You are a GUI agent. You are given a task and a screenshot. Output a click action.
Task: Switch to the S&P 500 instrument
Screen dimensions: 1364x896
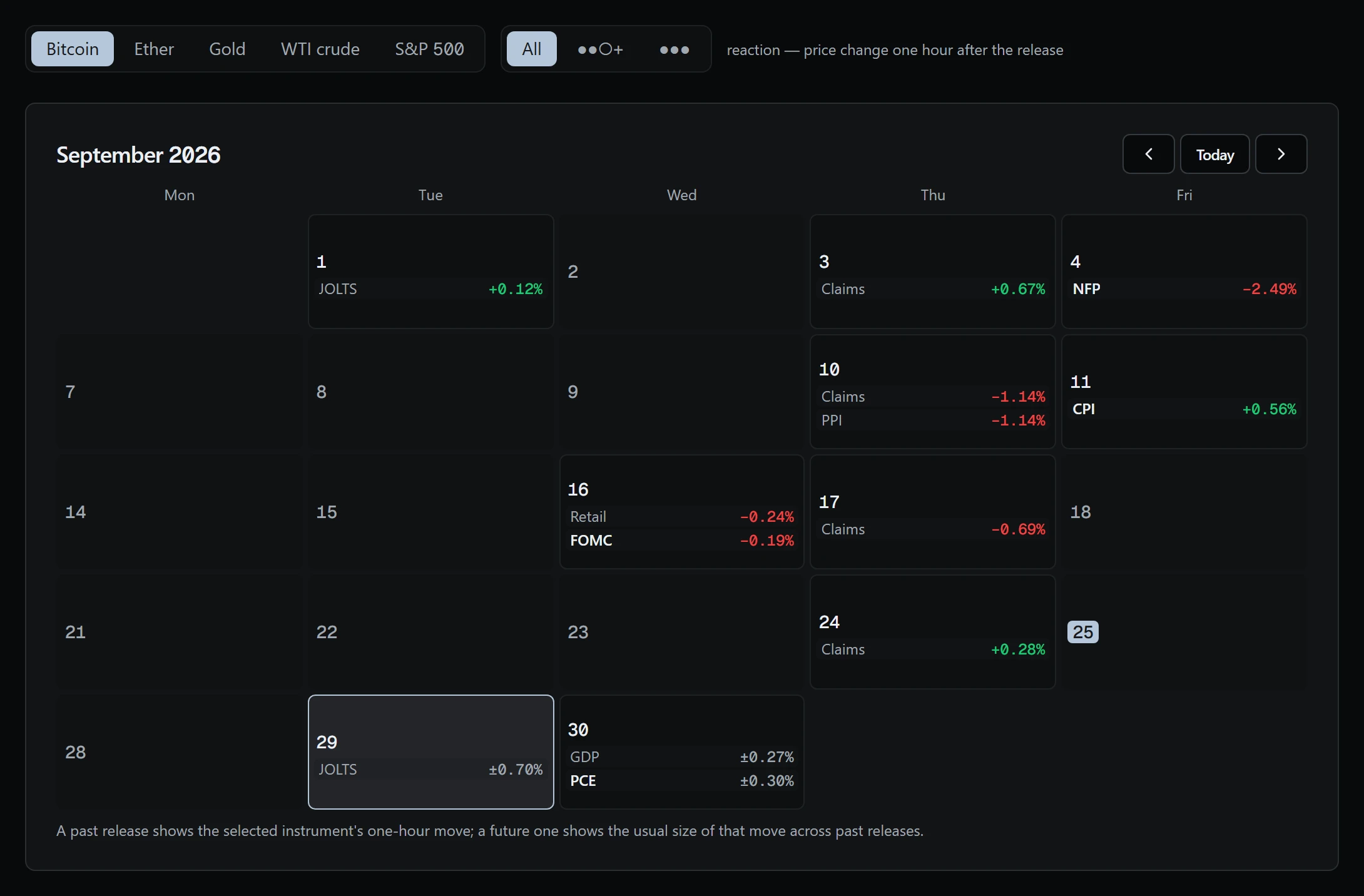coord(429,49)
